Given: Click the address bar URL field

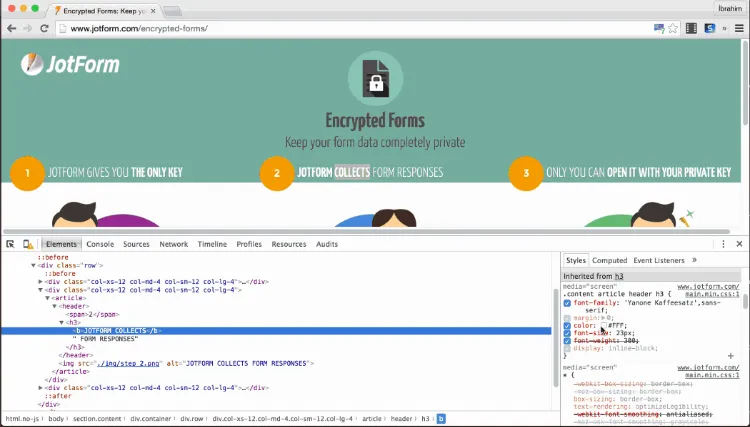Looking at the screenshot, I should pyautogui.click(x=354, y=29).
